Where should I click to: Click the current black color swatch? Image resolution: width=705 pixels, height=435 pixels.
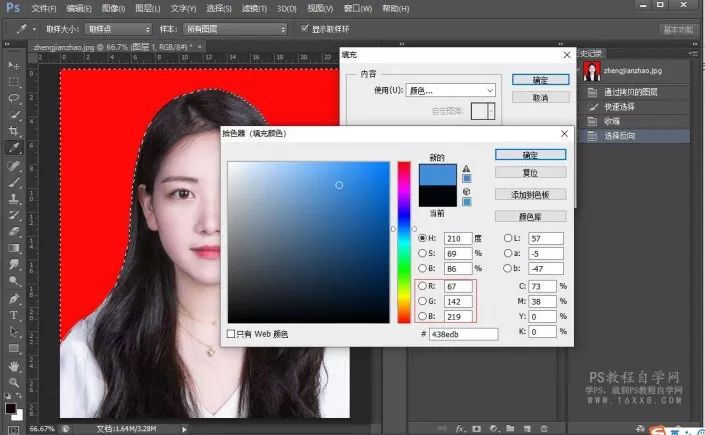click(437, 196)
